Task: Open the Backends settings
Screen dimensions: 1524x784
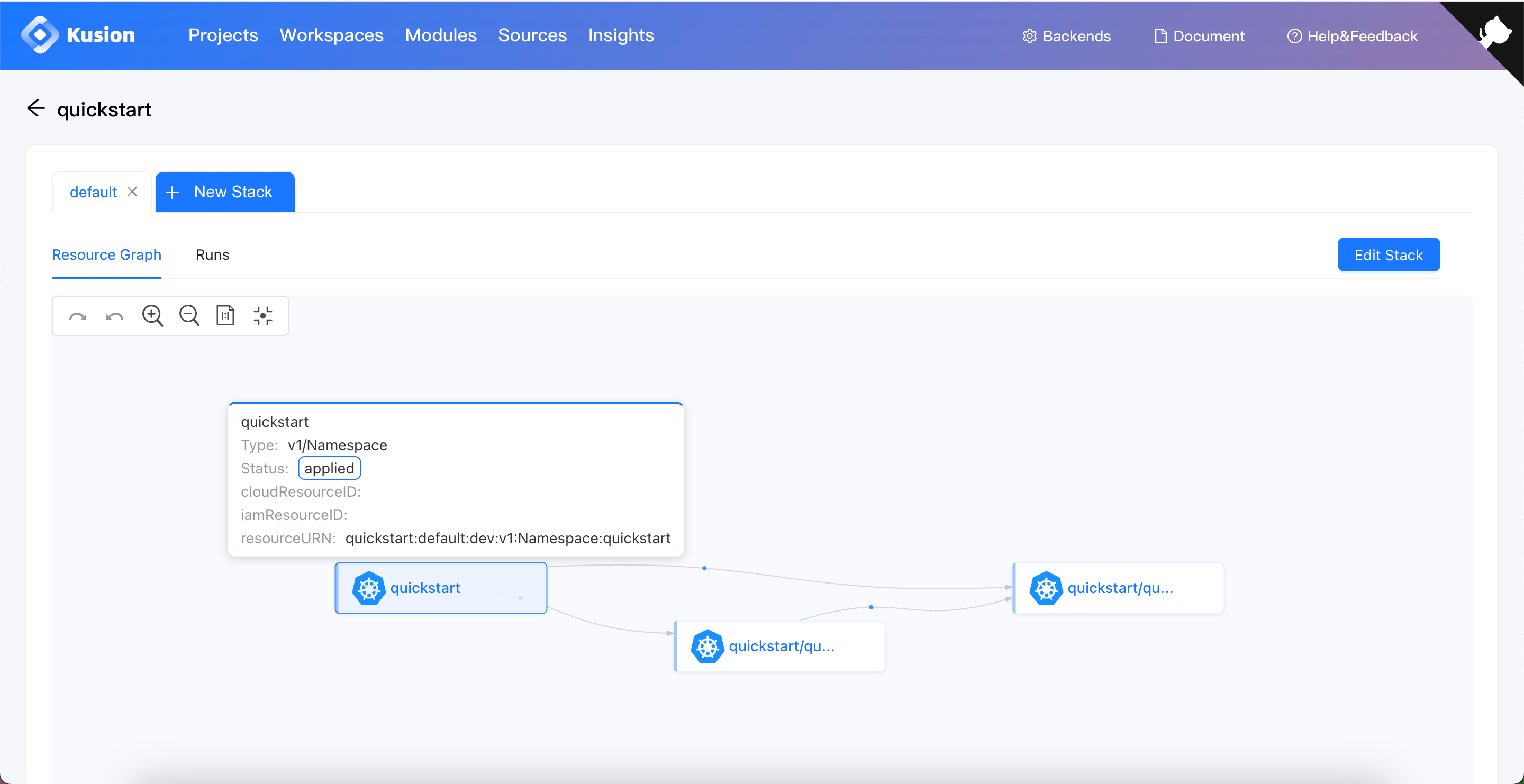Action: coord(1066,35)
